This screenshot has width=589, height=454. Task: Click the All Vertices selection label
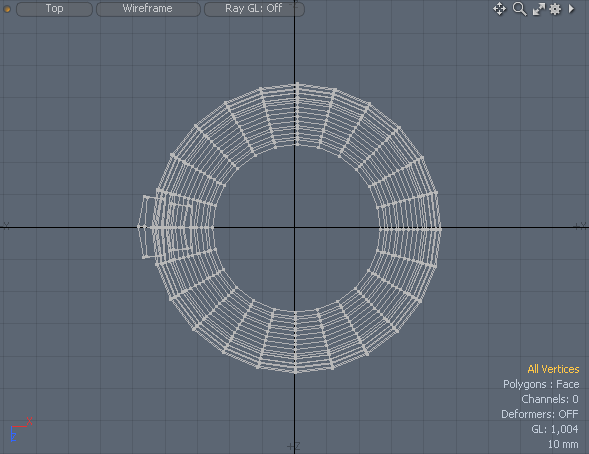(553, 369)
